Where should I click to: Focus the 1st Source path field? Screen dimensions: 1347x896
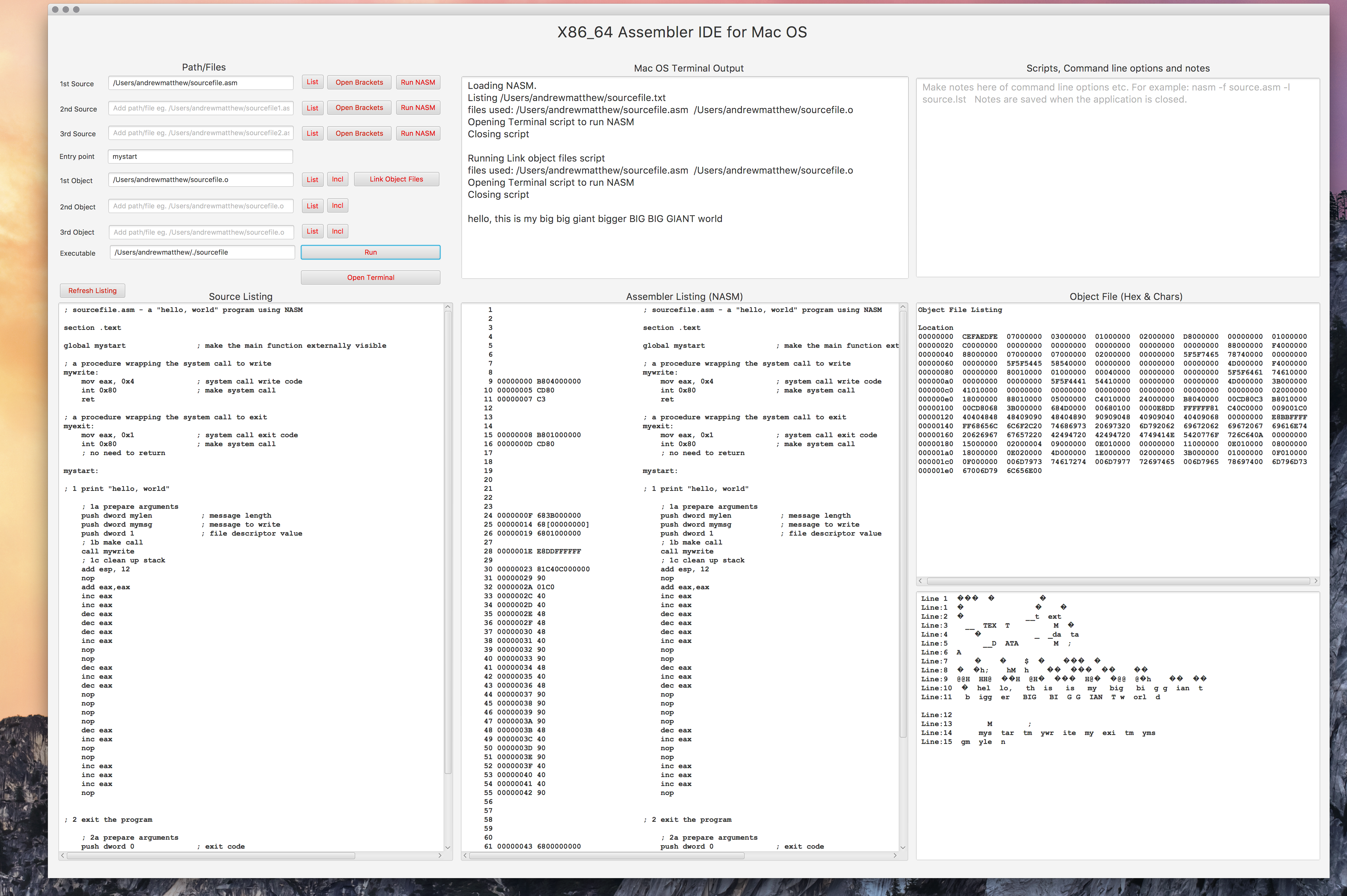click(x=200, y=83)
